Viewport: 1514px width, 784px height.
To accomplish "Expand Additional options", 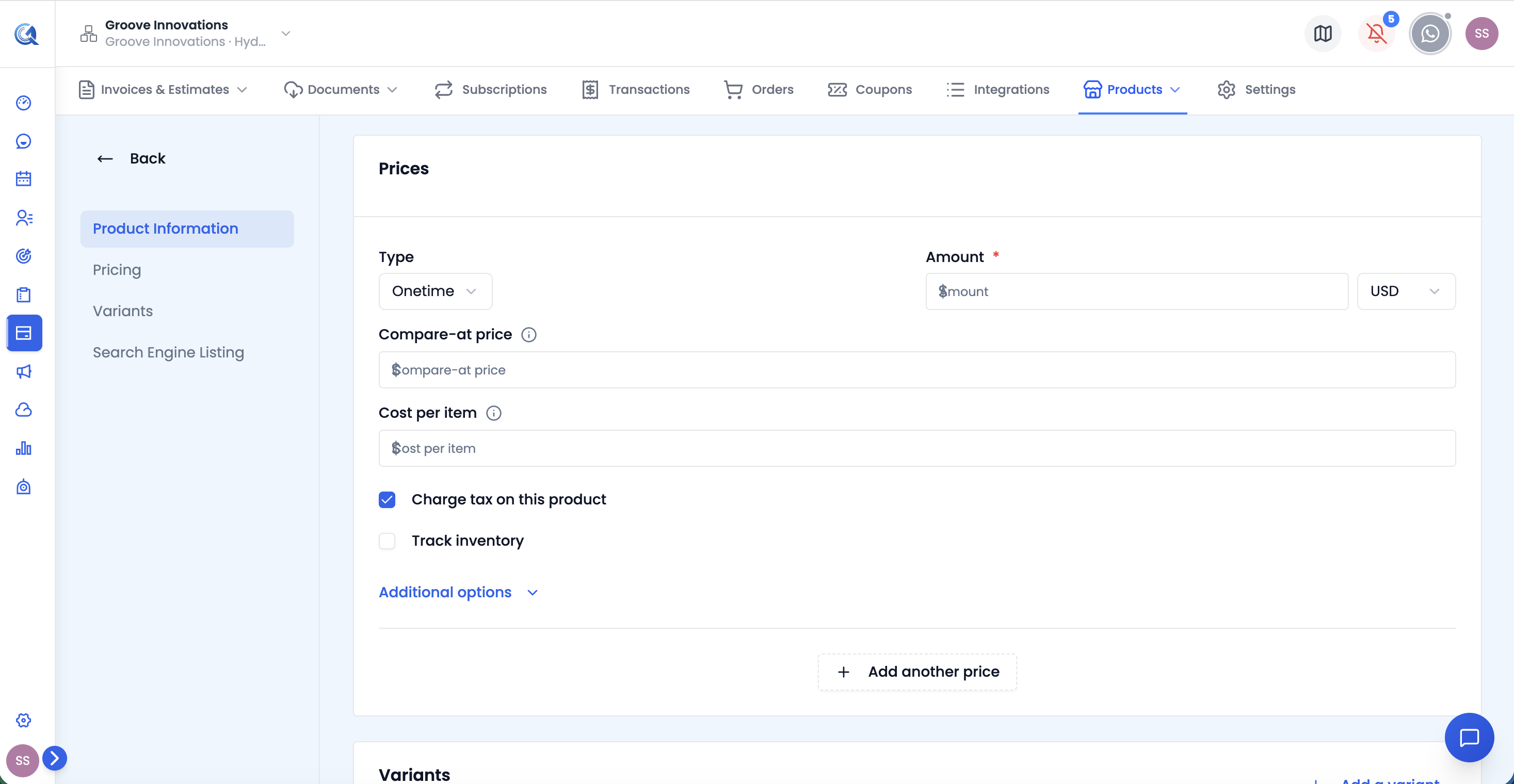I will (458, 593).
